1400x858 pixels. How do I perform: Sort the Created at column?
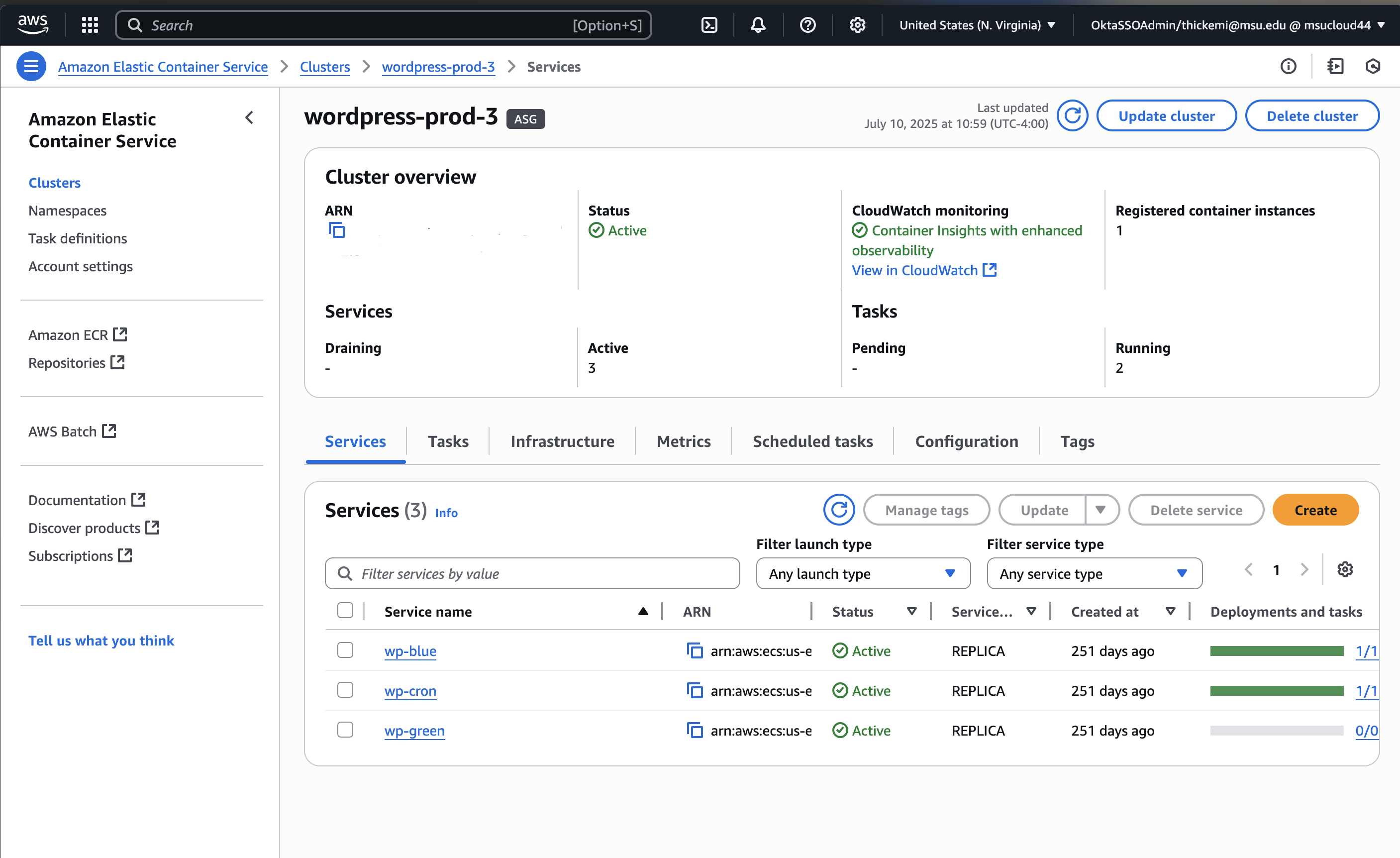click(1170, 611)
